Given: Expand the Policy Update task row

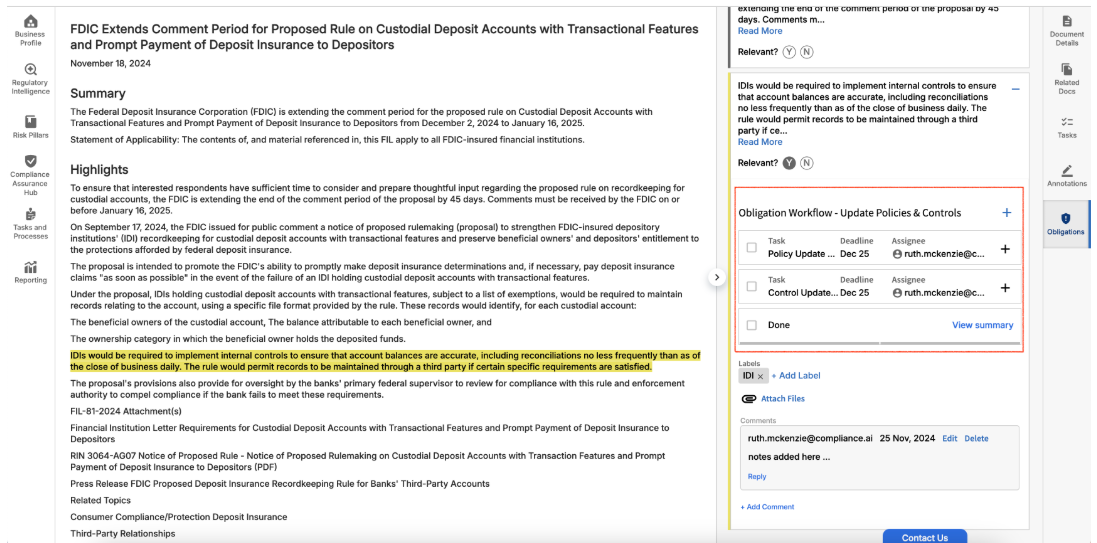Looking at the screenshot, I should click(1005, 249).
